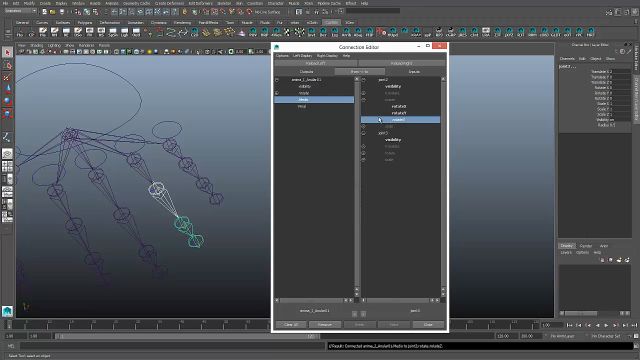Expand the translate attribute under joint3
The image size is (640, 360).
(x=364, y=147)
